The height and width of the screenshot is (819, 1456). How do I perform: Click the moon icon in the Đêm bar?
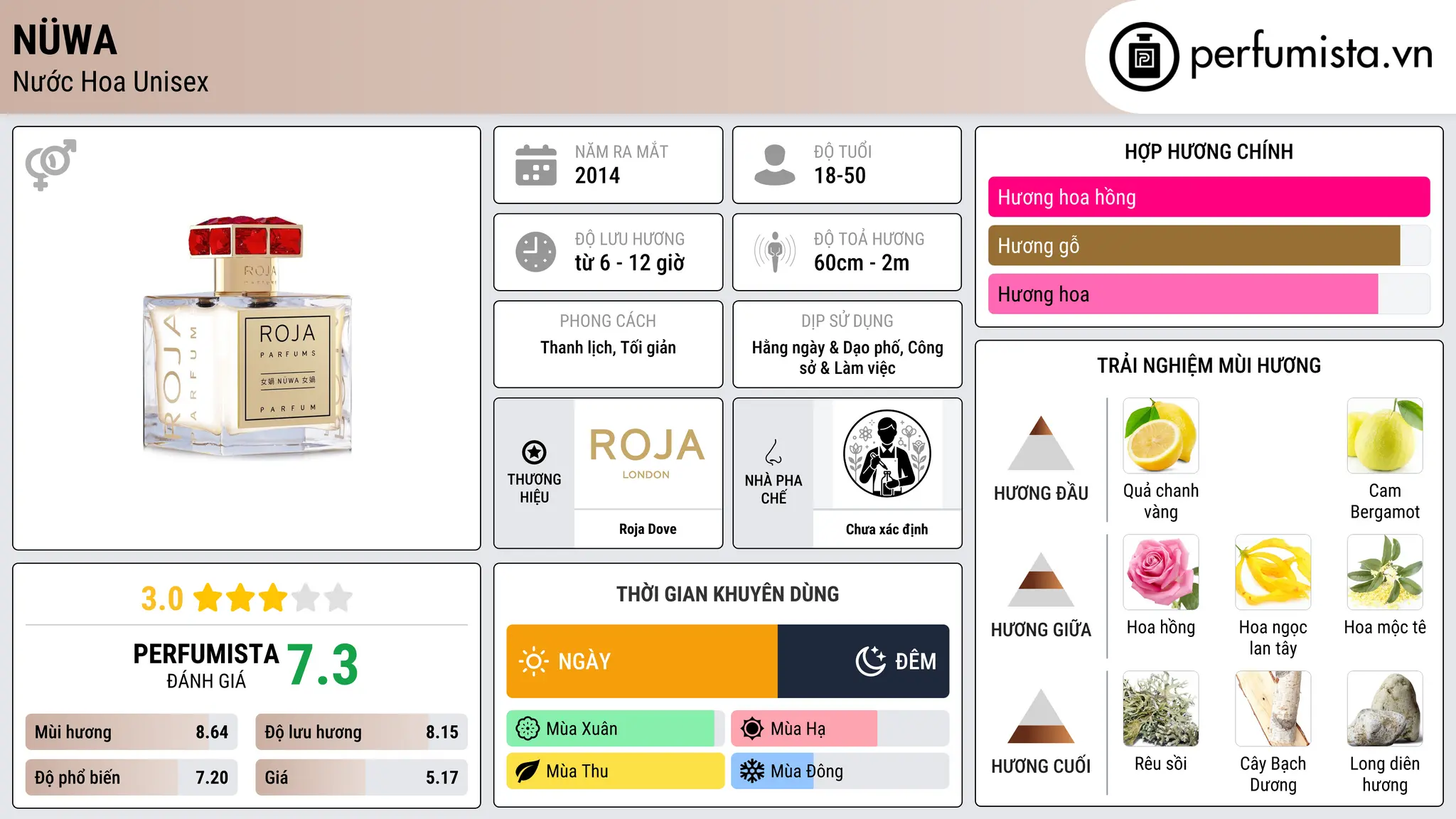pyautogui.click(x=870, y=661)
